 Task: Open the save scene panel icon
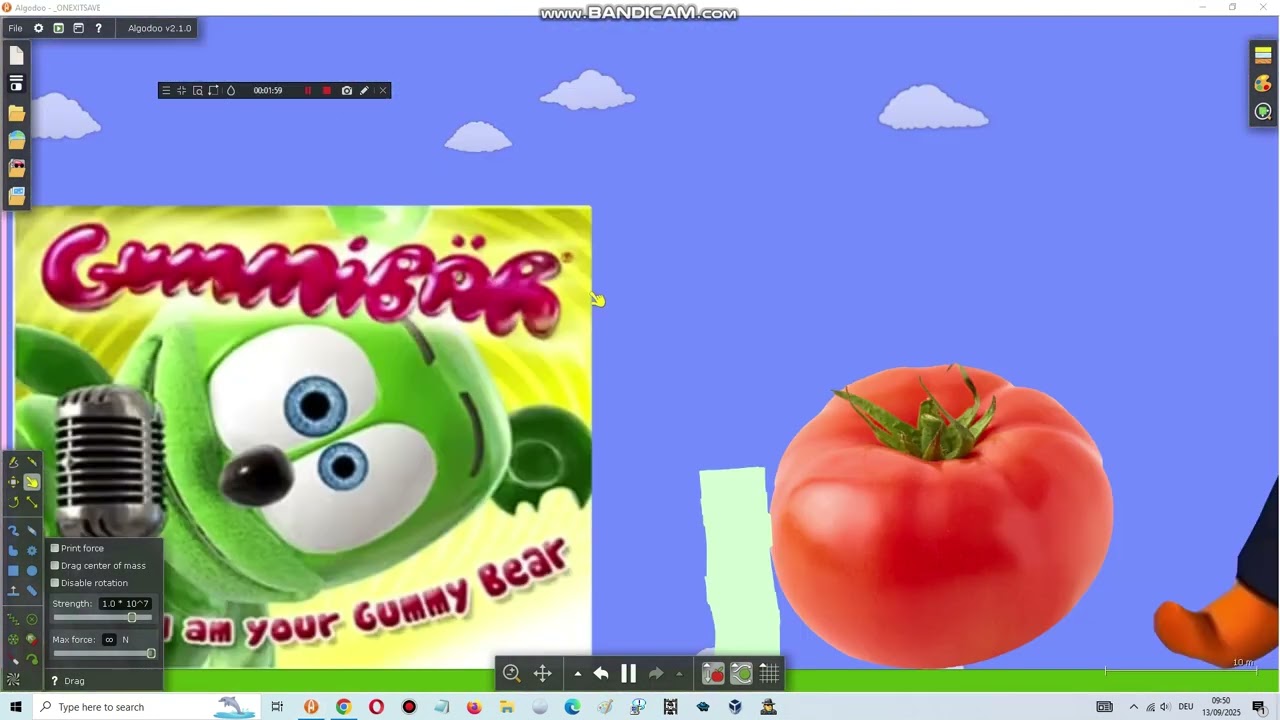pyautogui.click(x=16, y=84)
